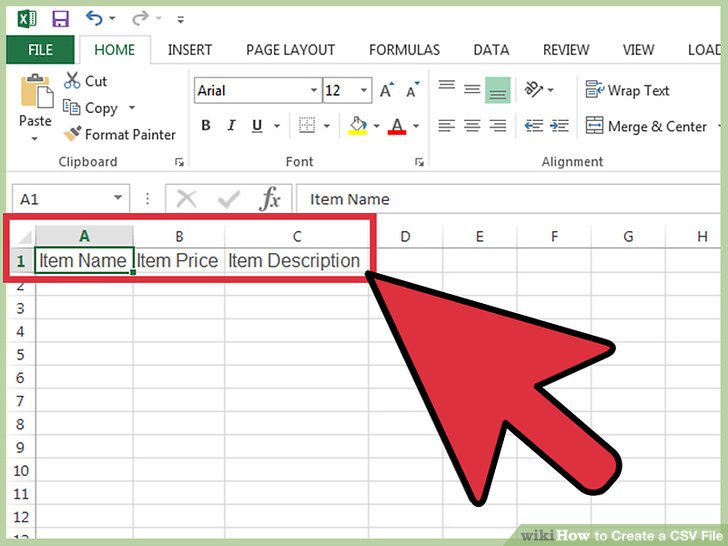Open the undo history dropdown
Image resolution: width=728 pixels, height=546 pixels.
coord(112,19)
